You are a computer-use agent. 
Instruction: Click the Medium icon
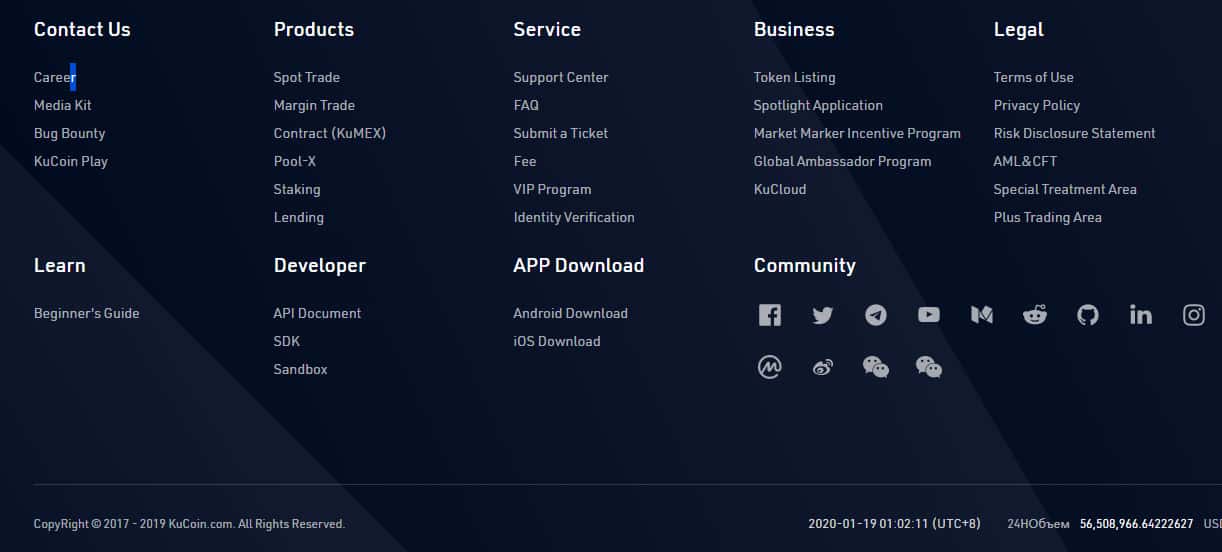click(x=981, y=316)
